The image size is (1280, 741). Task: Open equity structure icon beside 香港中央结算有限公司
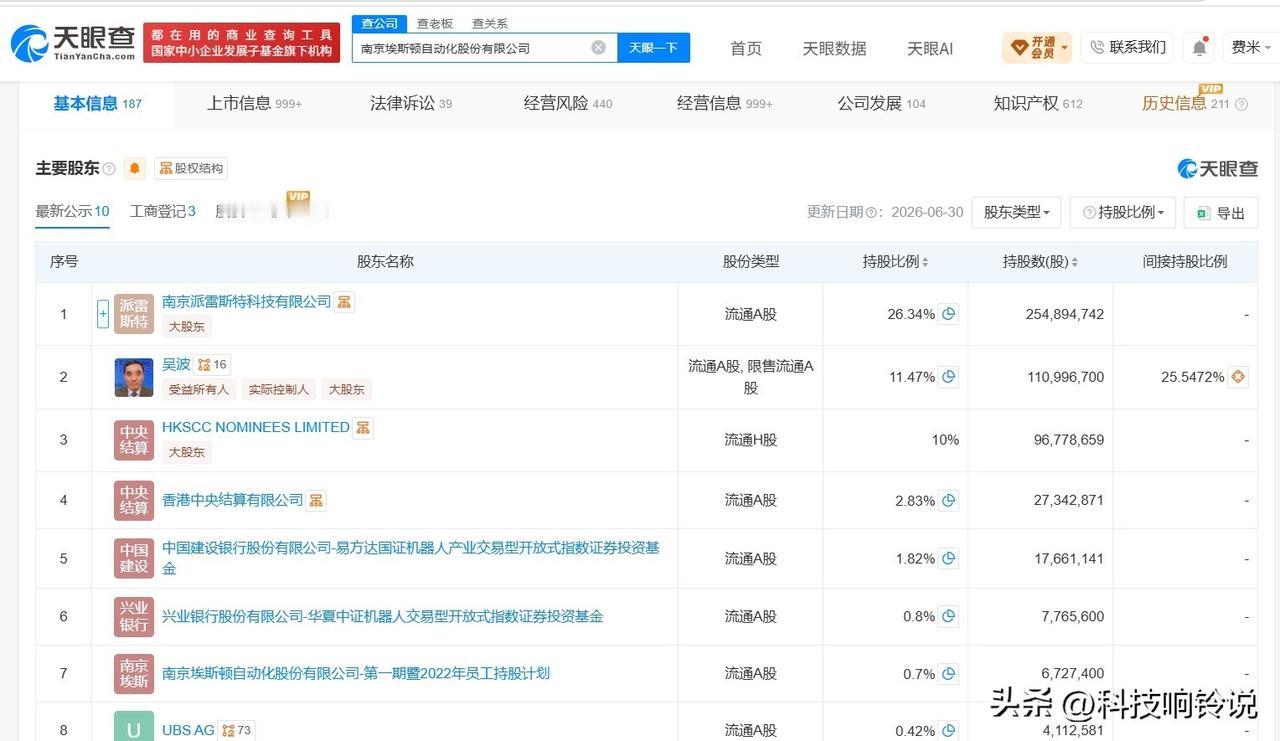click(x=316, y=500)
